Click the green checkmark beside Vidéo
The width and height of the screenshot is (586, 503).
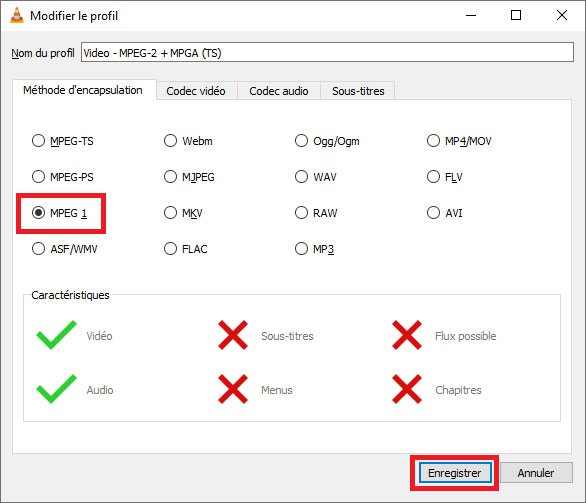point(56,335)
